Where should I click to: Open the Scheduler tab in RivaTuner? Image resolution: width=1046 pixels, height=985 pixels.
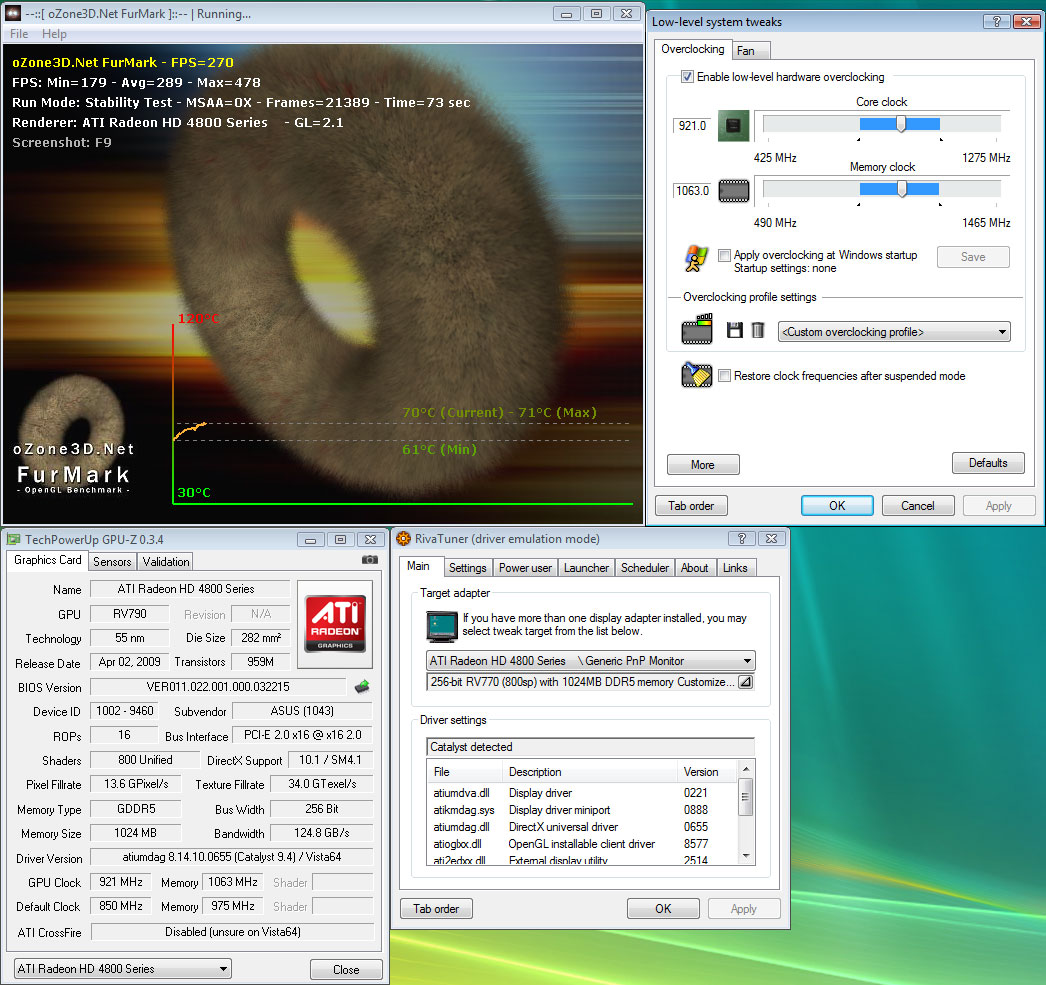point(644,568)
